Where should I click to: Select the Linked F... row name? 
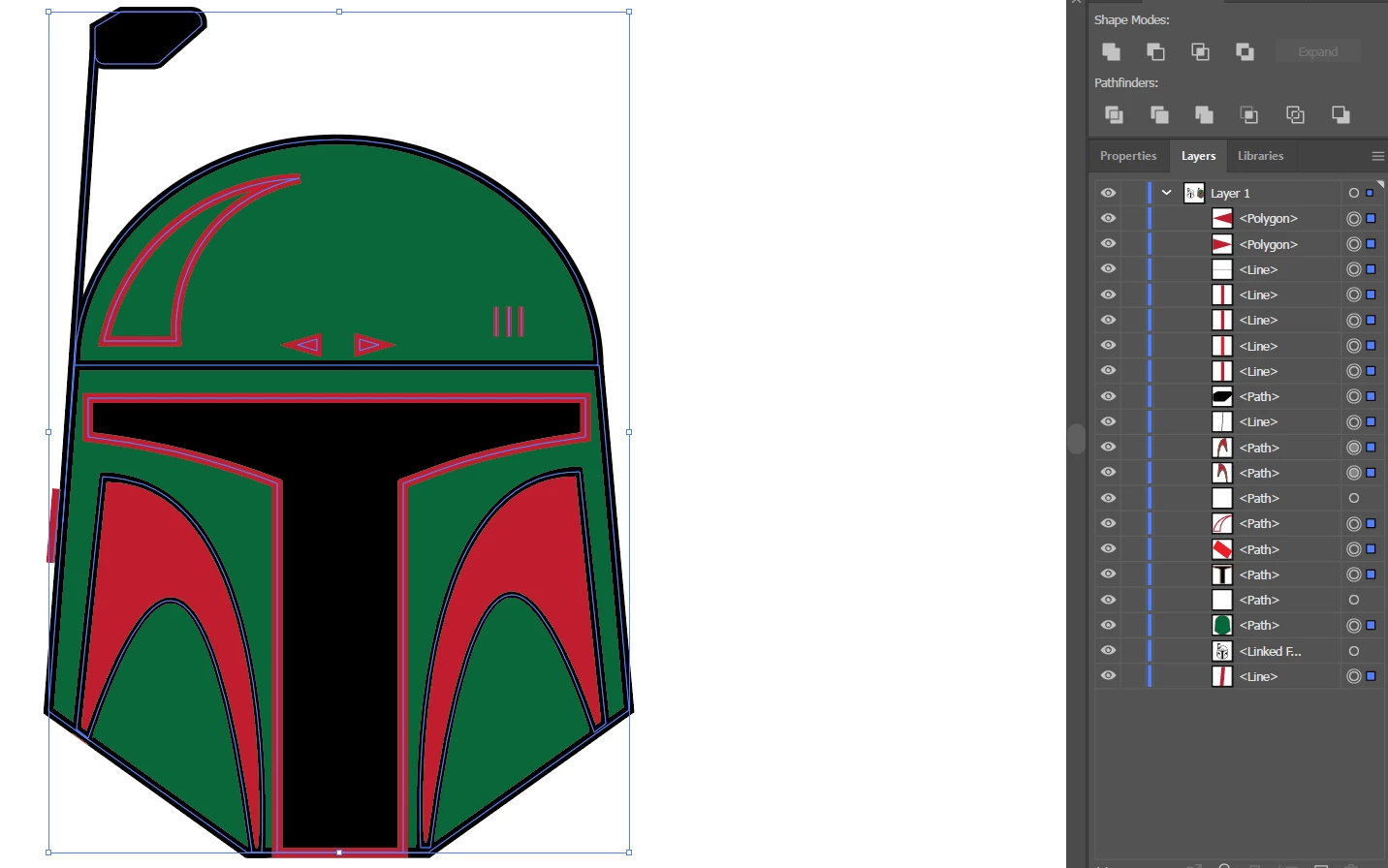pyautogui.click(x=1270, y=651)
